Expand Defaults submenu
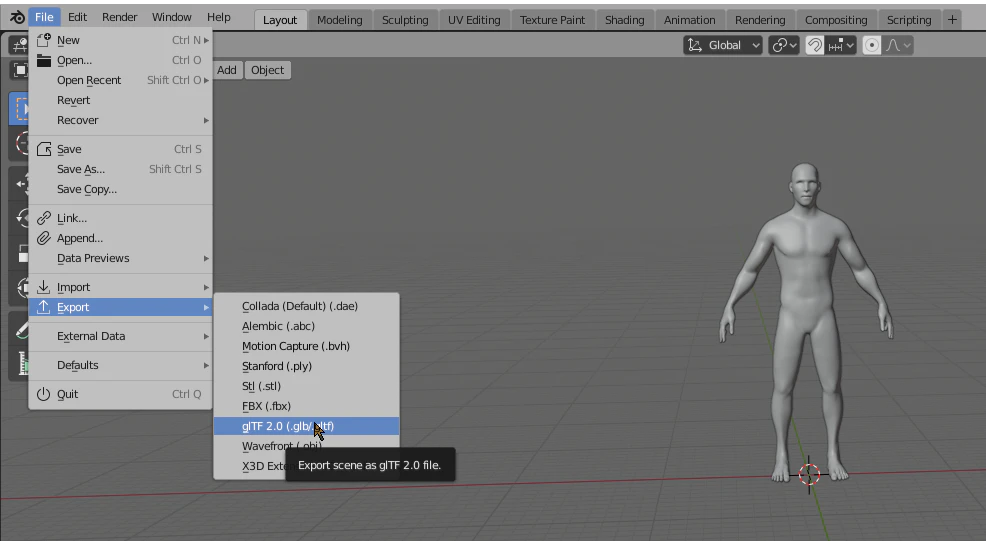The height and width of the screenshot is (541, 986). (120, 365)
